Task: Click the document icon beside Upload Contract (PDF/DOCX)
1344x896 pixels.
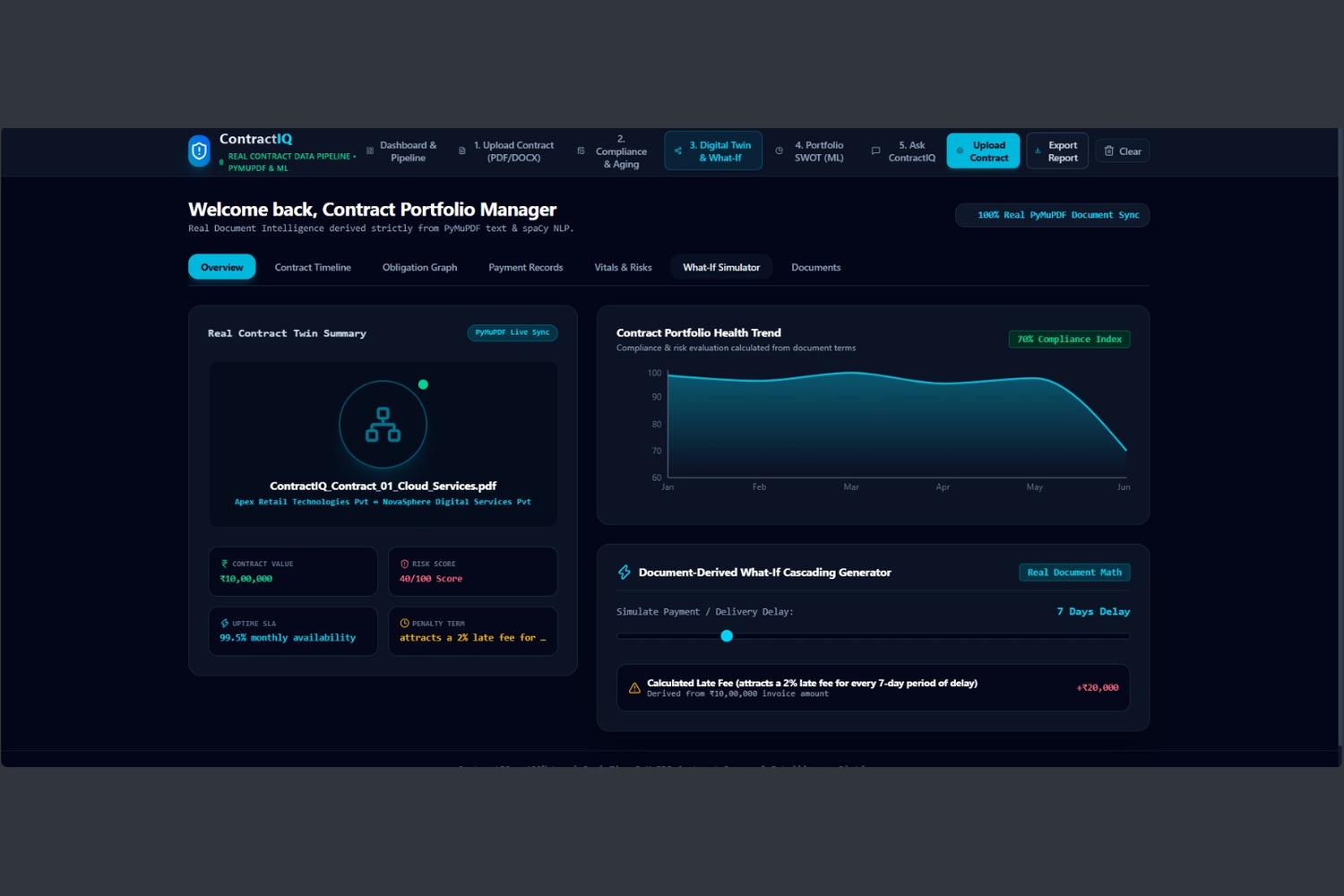Action: coord(462,151)
